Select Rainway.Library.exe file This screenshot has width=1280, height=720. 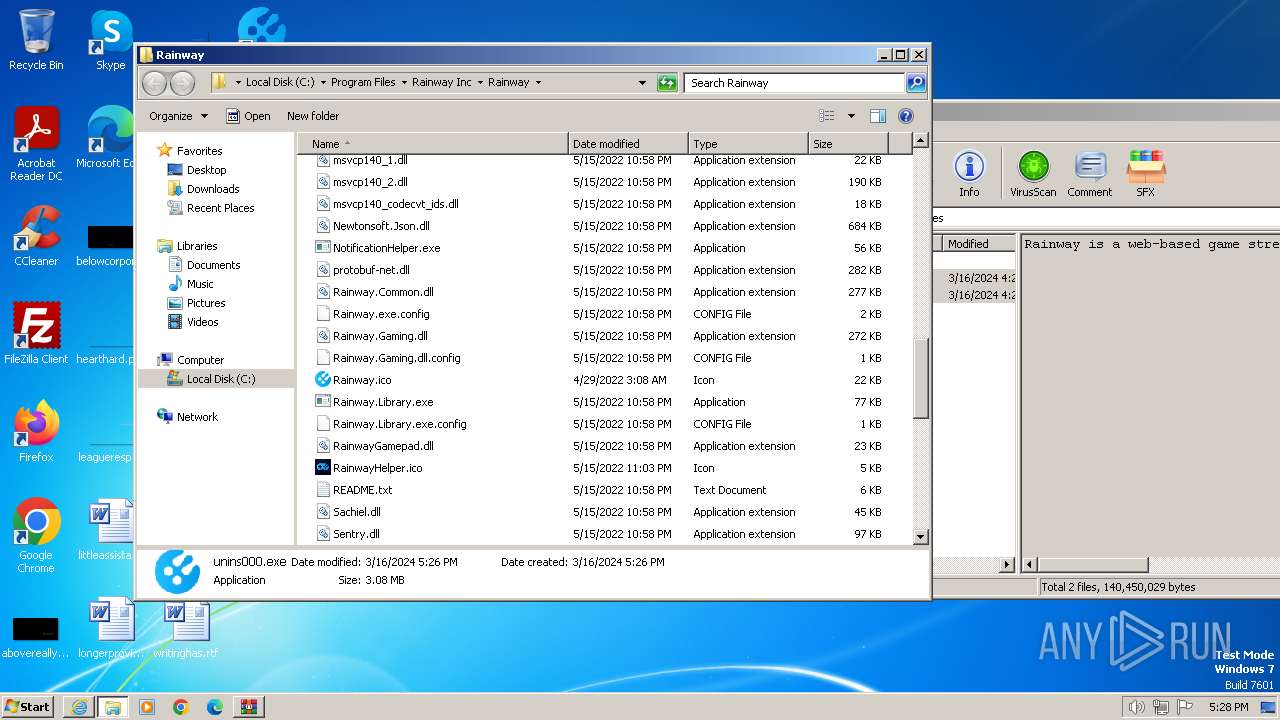tap(374, 402)
